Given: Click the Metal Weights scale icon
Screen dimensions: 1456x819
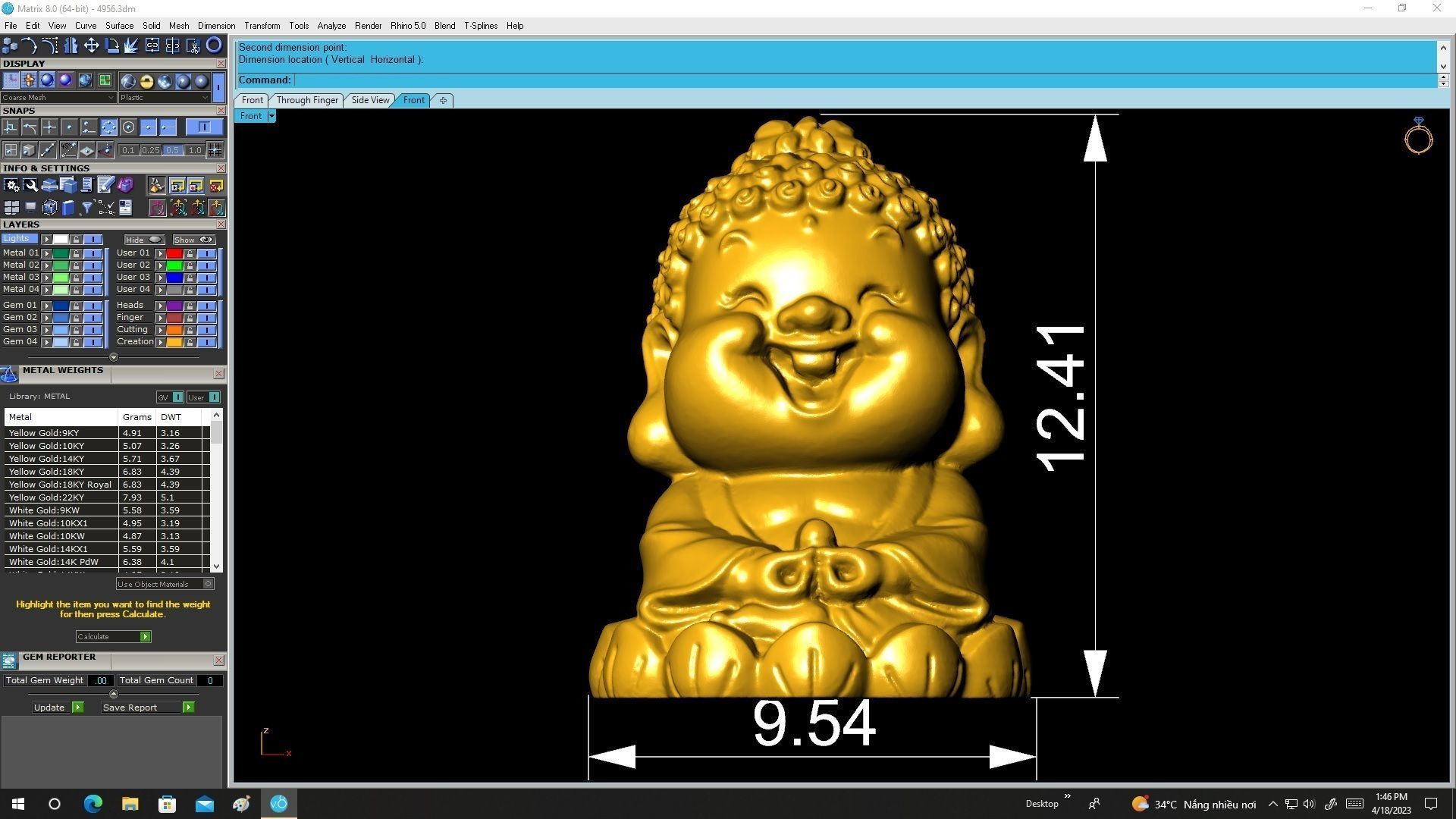Looking at the screenshot, I should 9,374.
